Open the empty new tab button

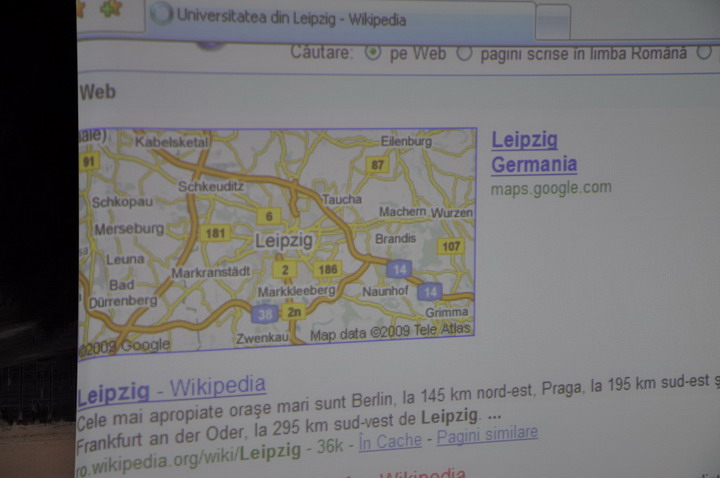pos(553,22)
